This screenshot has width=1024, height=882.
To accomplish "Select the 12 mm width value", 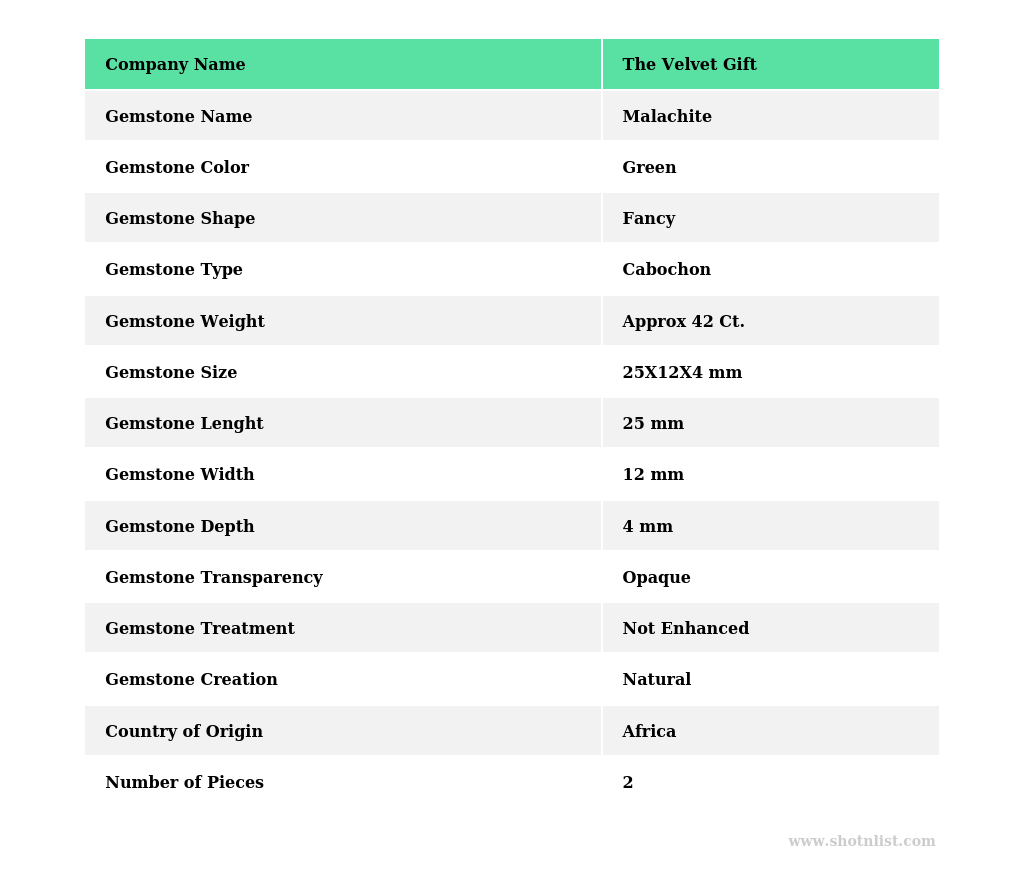I will [x=653, y=475].
